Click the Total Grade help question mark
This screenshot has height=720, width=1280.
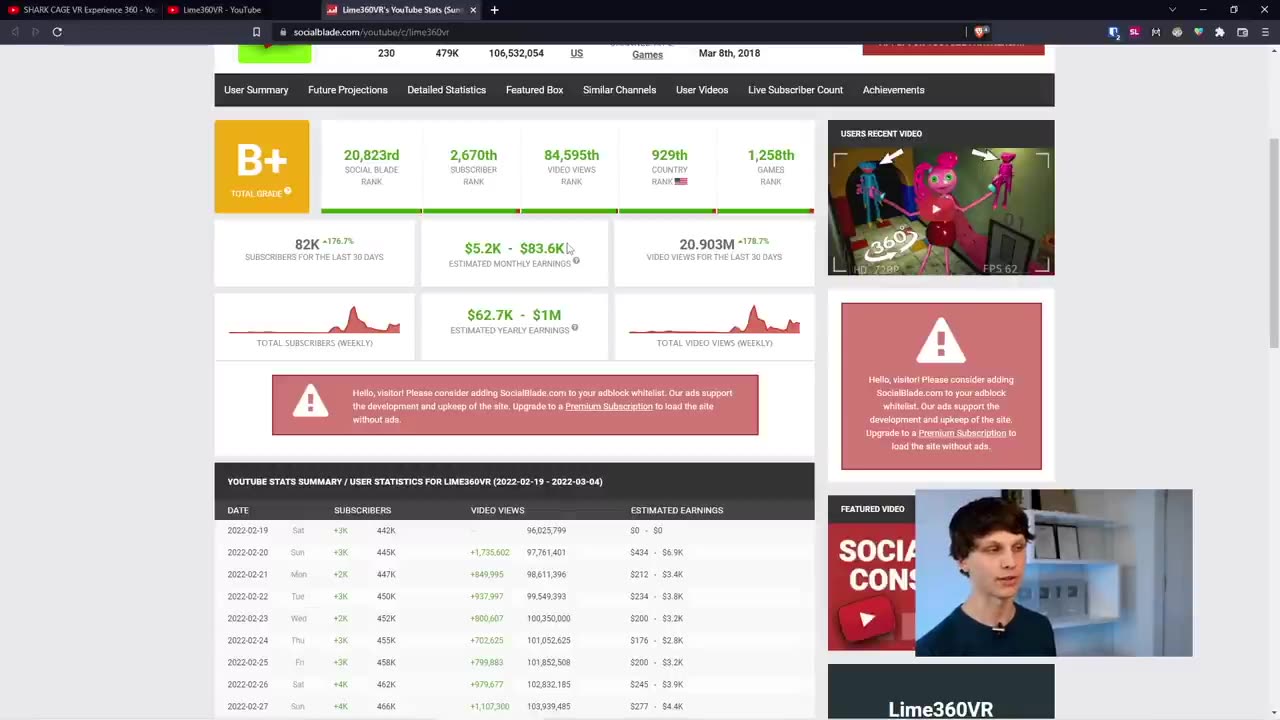tap(287, 191)
